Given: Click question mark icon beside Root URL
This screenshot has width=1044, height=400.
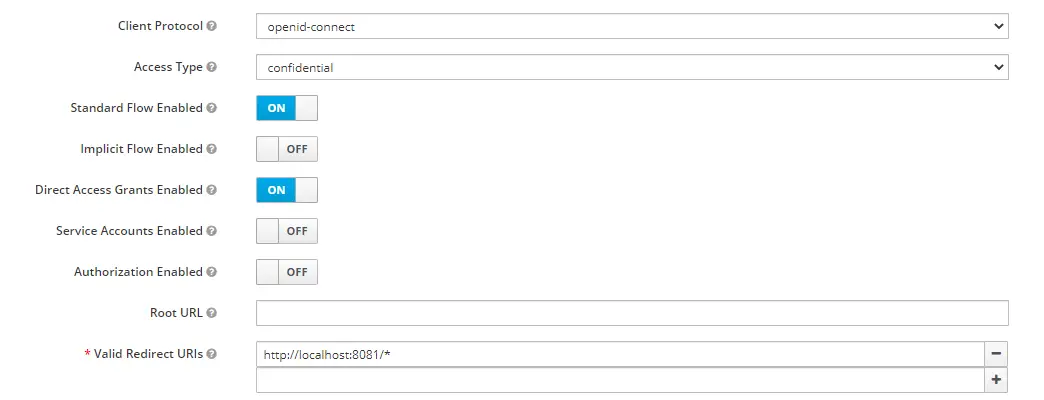Looking at the screenshot, I should click(x=212, y=313).
